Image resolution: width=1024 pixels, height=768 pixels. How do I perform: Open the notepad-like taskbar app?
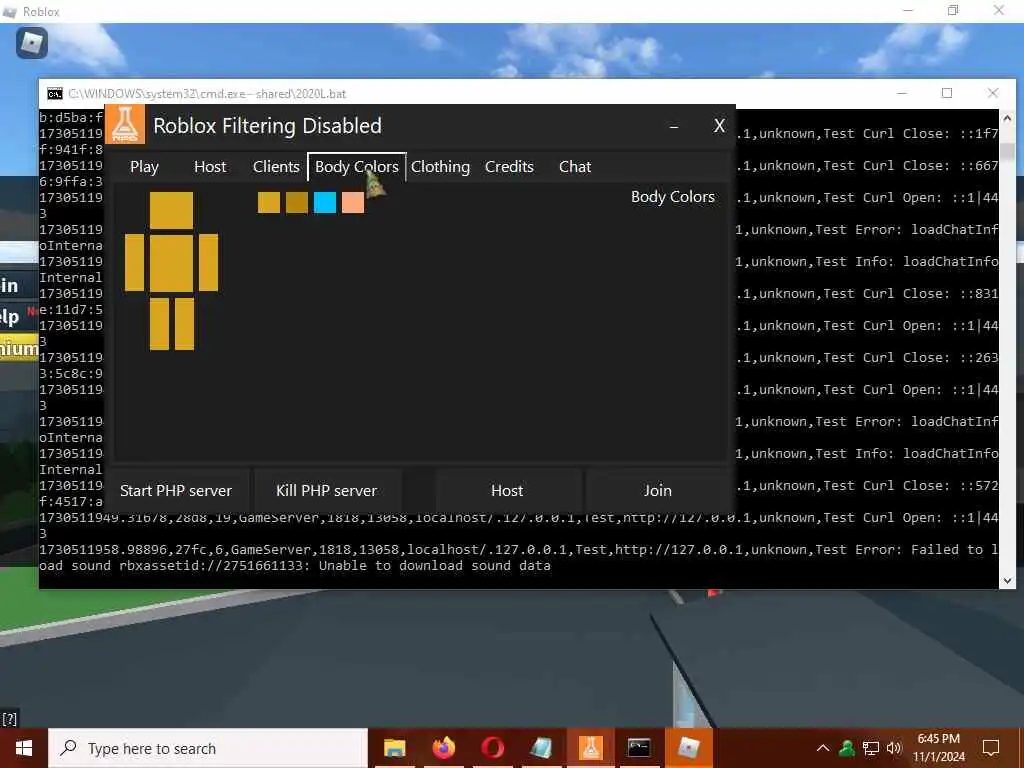[x=541, y=748]
